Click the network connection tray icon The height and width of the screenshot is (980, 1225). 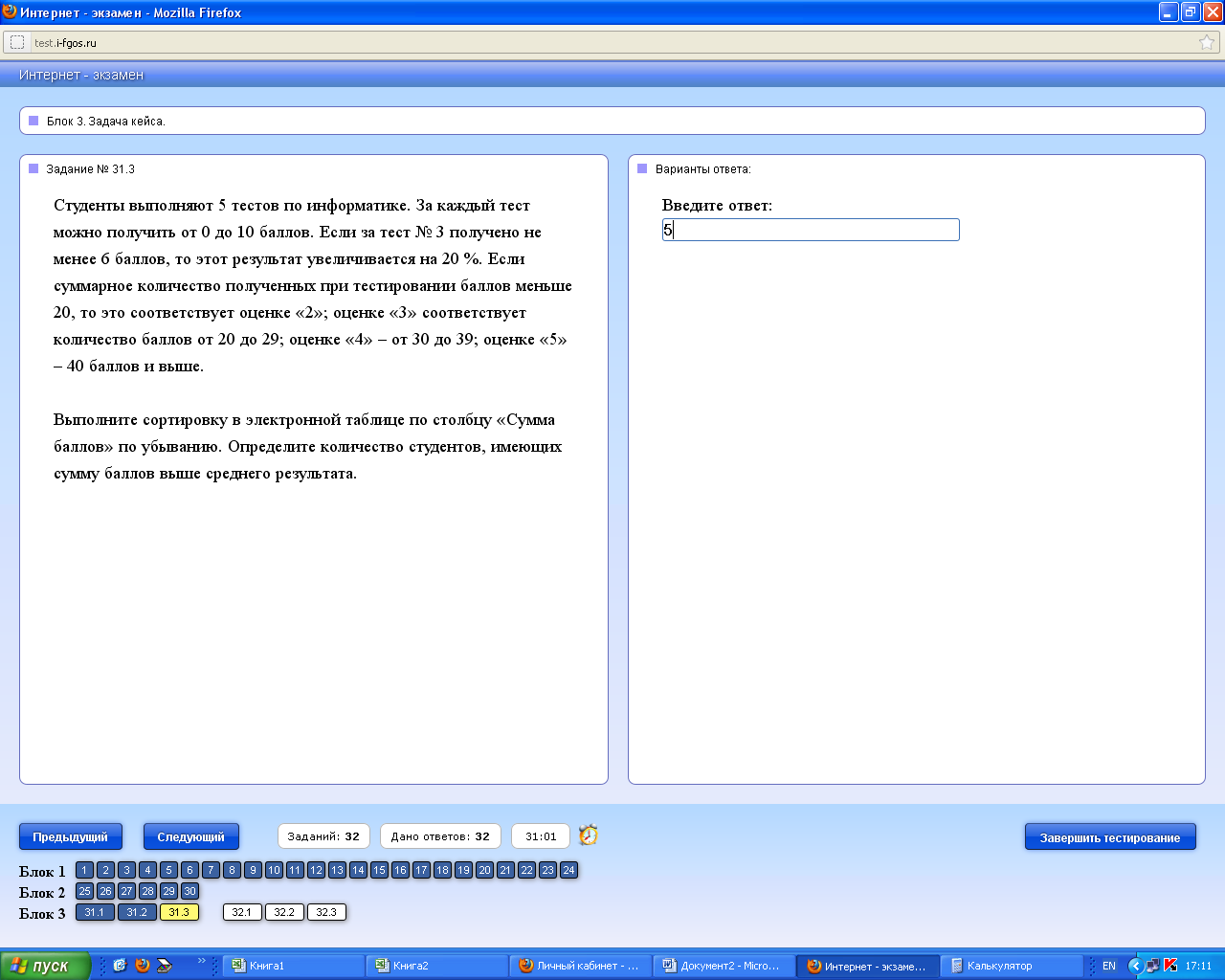tap(1152, 966)
